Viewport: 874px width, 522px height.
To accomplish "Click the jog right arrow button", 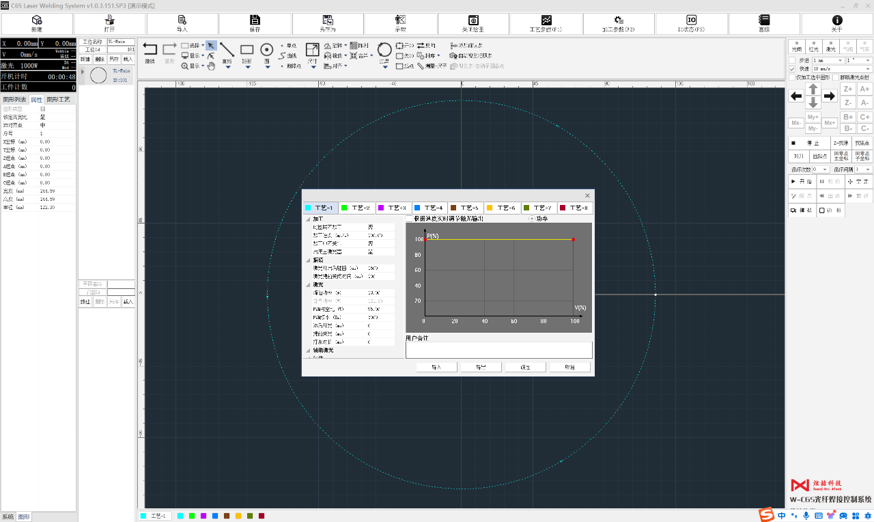I will tap(829, 96).
